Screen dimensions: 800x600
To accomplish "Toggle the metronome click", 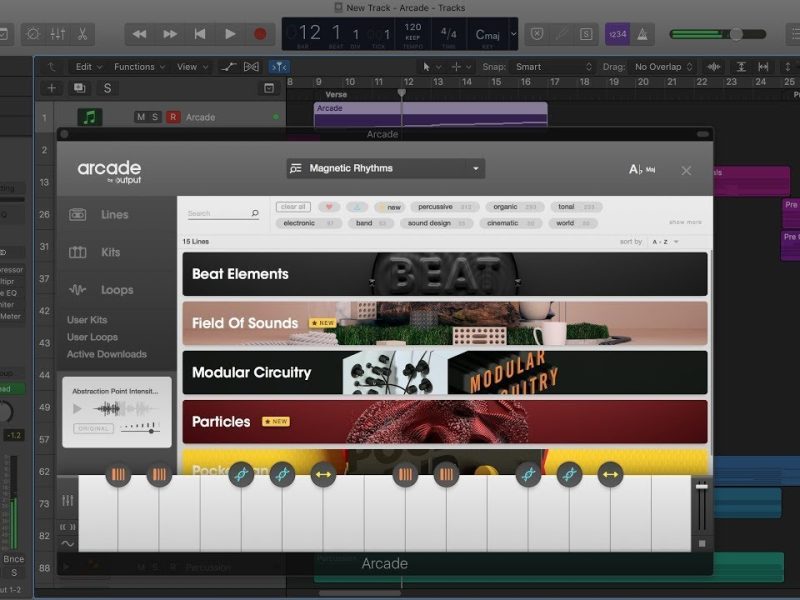I will tap(642, 34).
